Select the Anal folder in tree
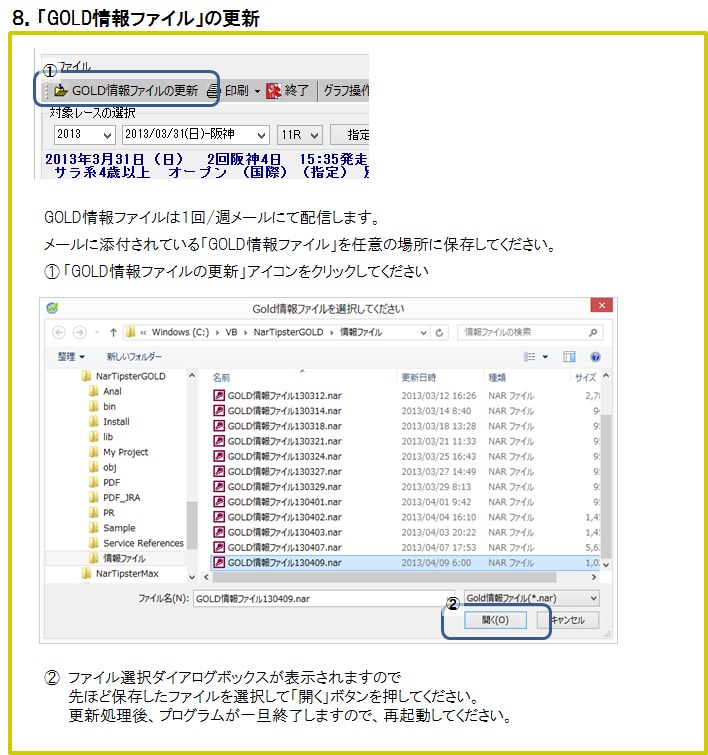 pos(112,391)
